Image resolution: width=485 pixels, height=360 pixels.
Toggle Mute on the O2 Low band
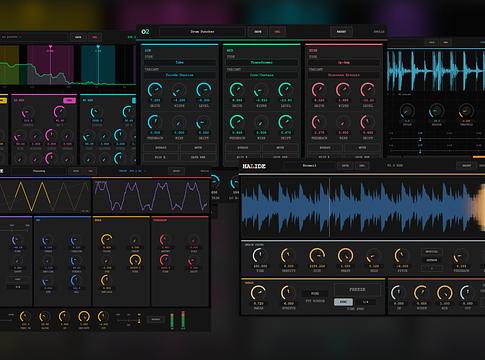point(198,148)
